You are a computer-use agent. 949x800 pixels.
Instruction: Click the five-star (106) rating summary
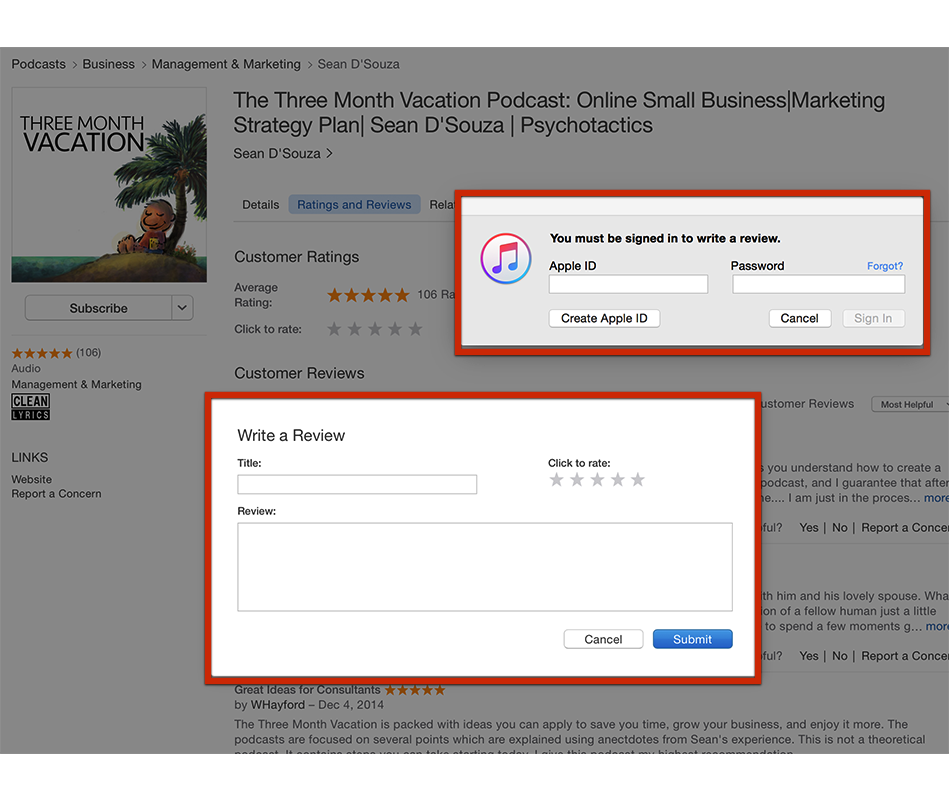coord(56,353)
